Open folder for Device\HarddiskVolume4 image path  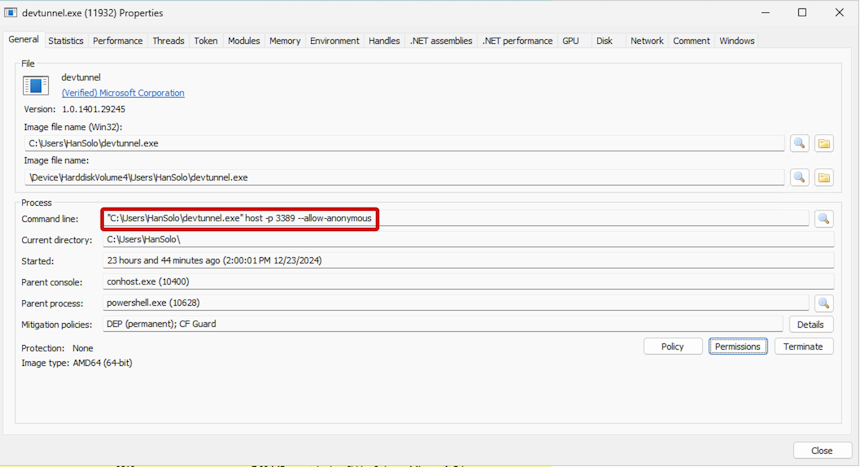(824, 177)
